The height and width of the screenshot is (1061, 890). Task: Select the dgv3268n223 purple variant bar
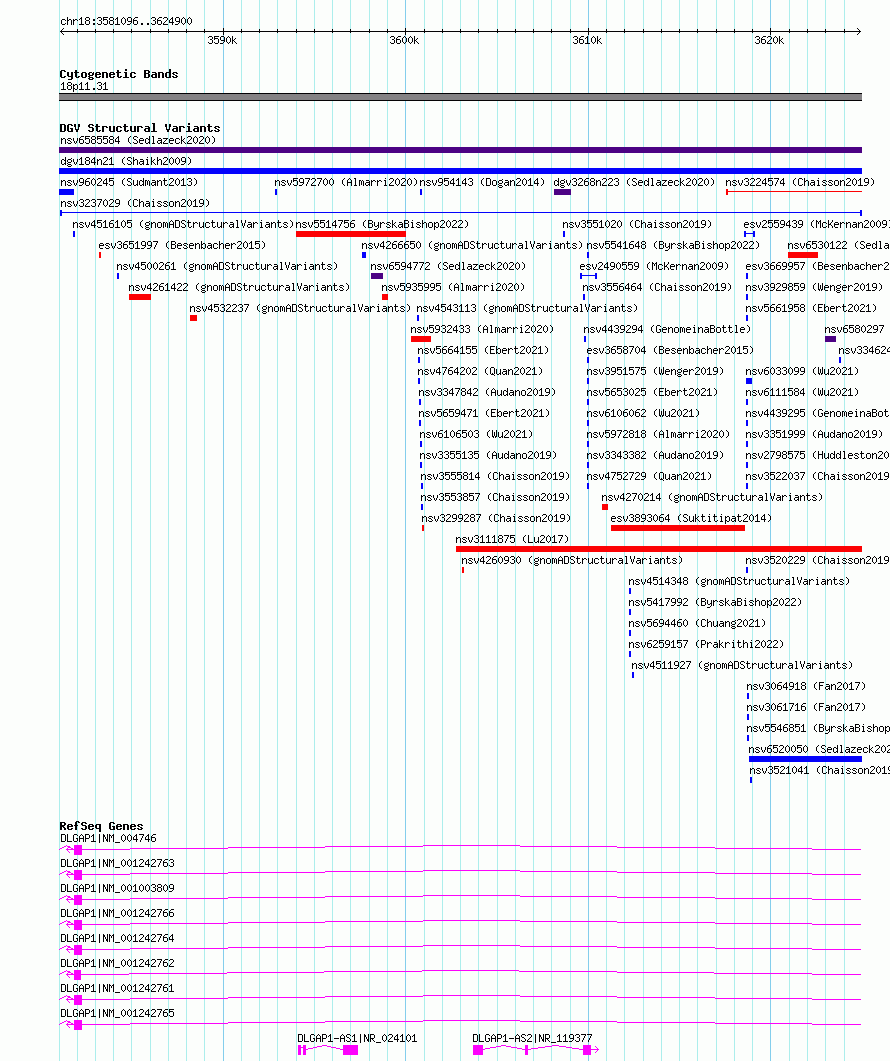[x=562, y=192]
